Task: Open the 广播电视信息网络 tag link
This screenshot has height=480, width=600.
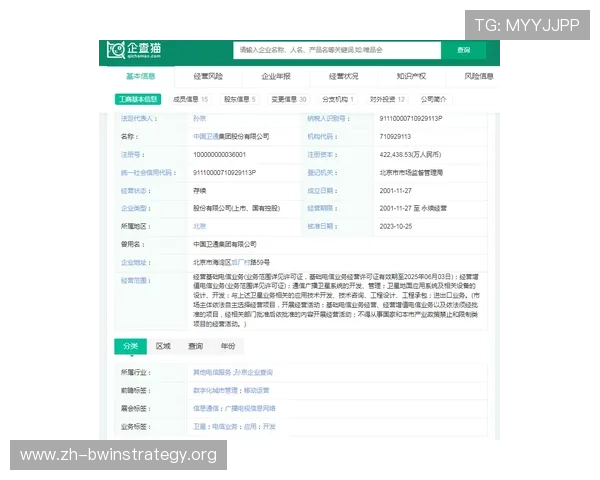Action: pyautogui.click(x=250, y=408)
